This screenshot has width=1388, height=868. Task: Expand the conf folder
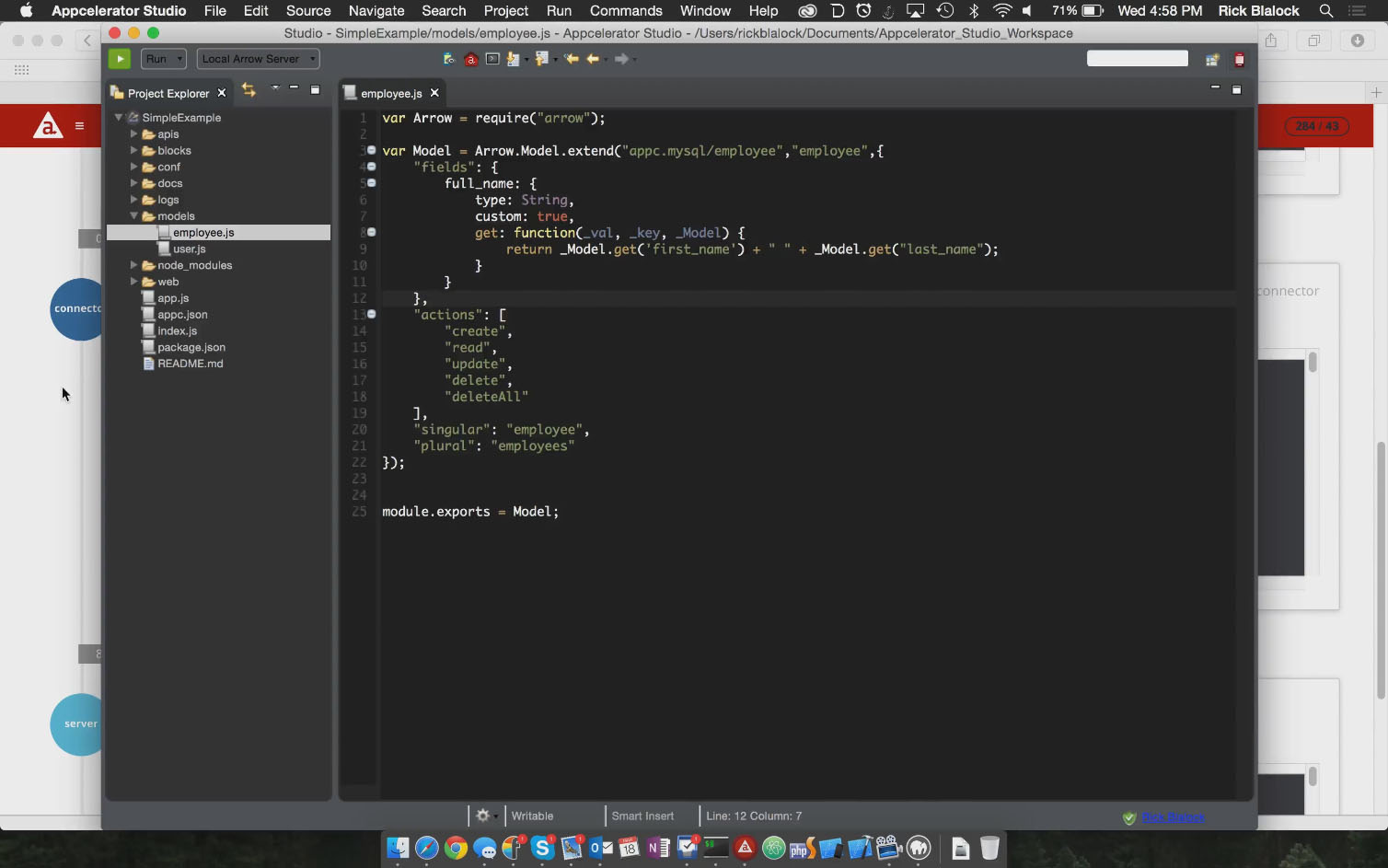[133, 168]
